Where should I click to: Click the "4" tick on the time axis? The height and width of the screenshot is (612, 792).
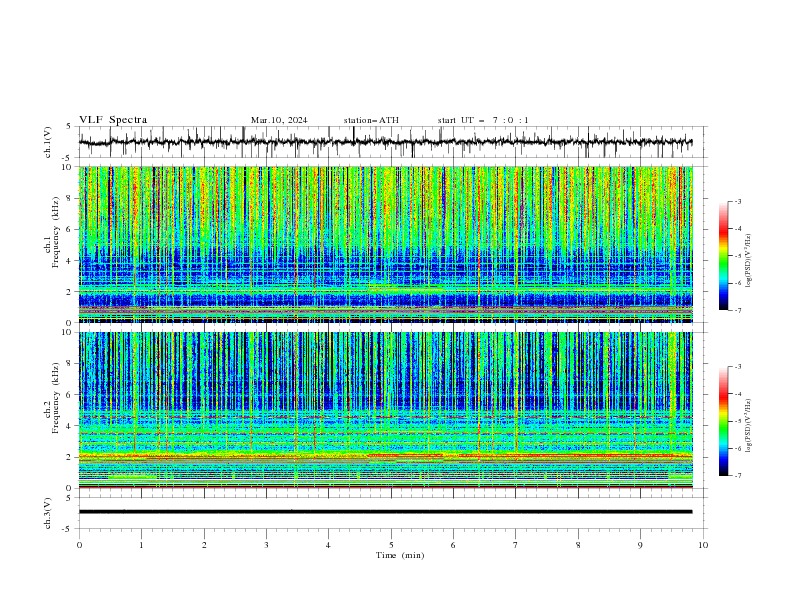(x=328, y=545)
